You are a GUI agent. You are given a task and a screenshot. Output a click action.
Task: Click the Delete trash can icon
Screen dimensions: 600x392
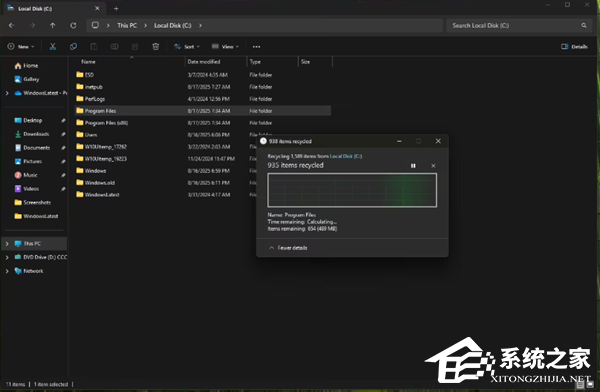[156, 47]
